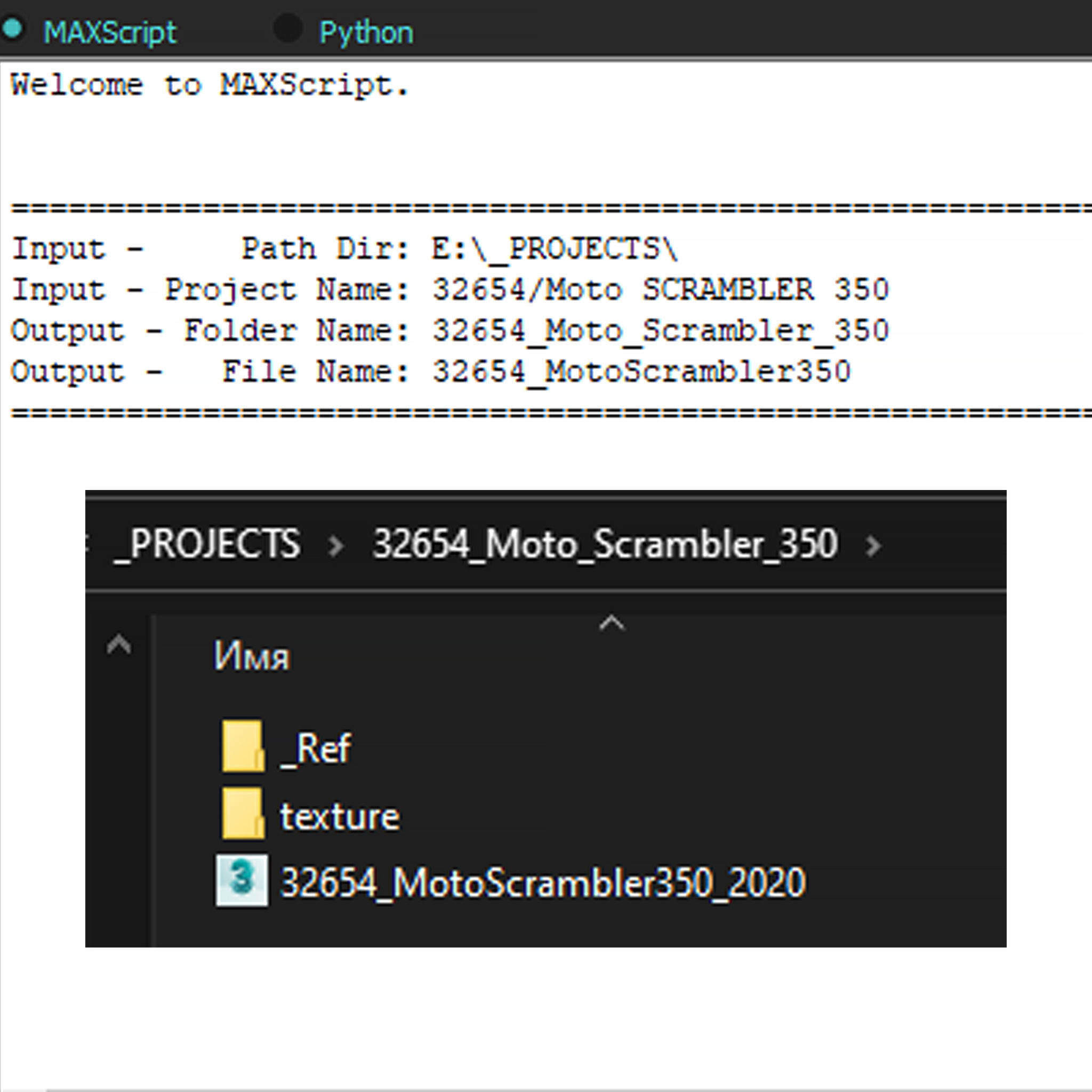The height and width of the screenshot is (1092, 1092).
Task: Click the sort arrow above Имя column
Action: 612,623
